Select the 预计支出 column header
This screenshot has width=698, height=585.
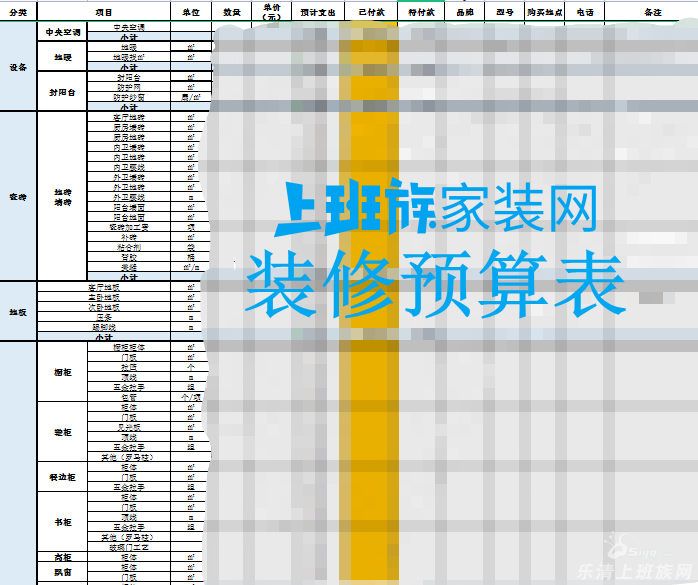(x=318, y=12)
